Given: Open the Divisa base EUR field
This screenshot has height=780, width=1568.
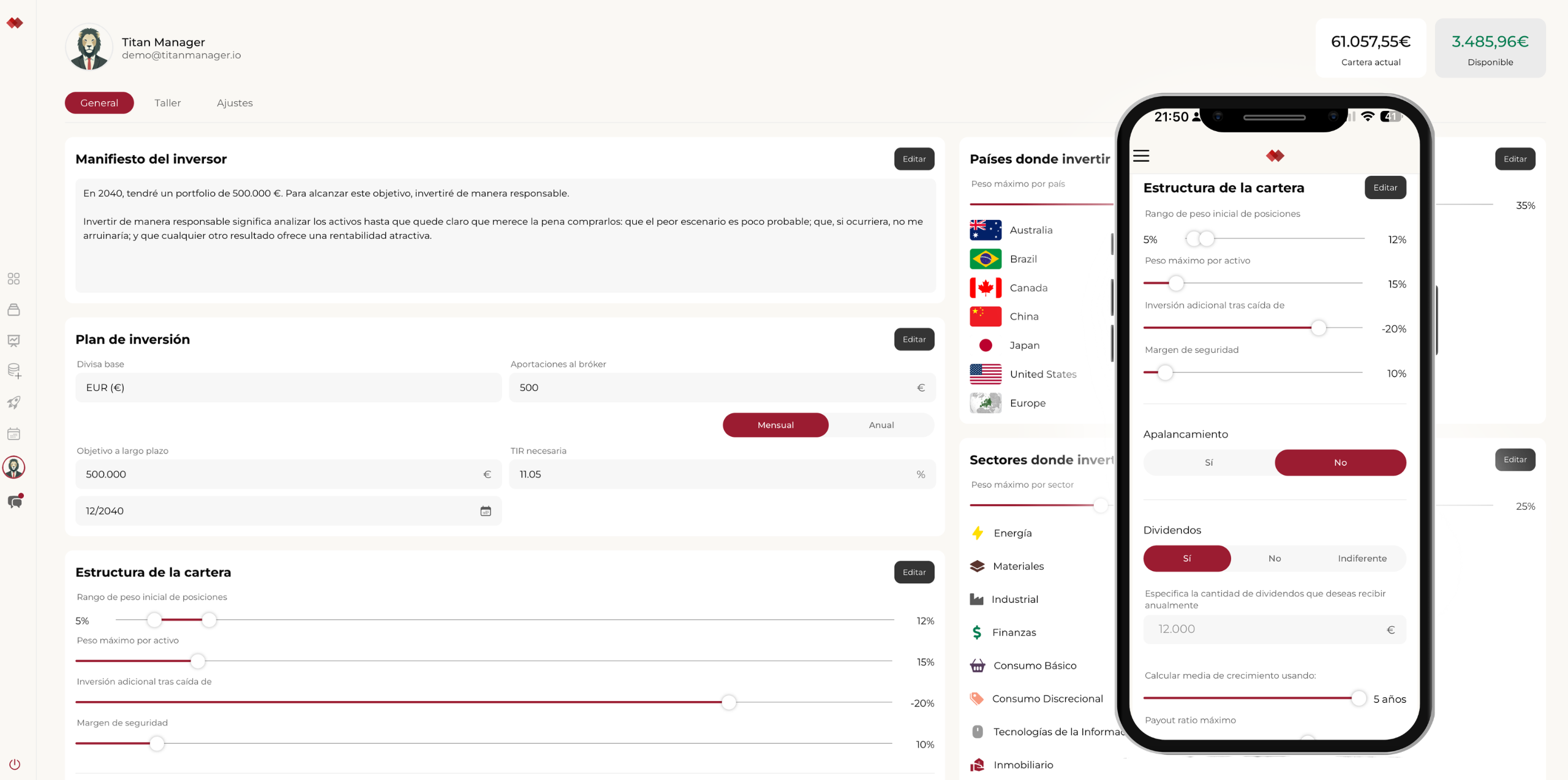Looking at the screenshot, I should coord(288,387).
